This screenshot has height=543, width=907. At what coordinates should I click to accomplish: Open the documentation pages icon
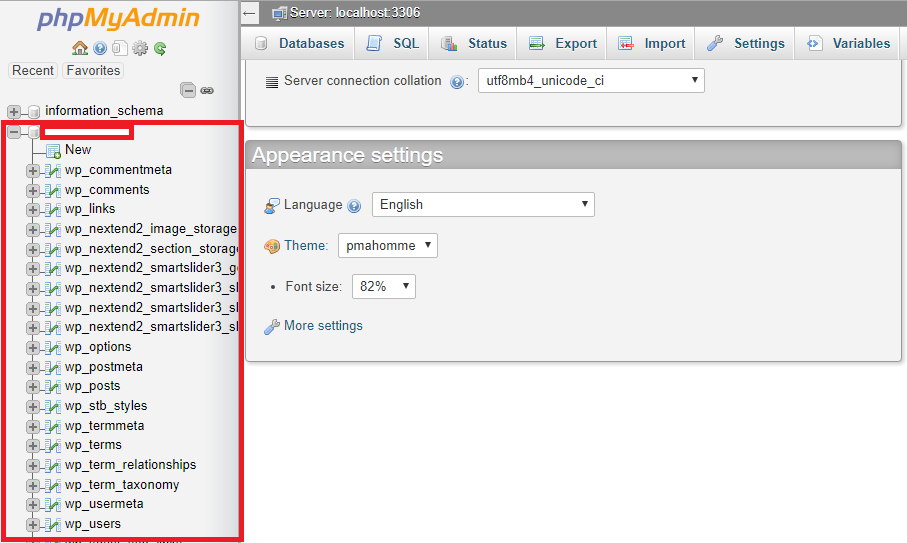point(120,48)
